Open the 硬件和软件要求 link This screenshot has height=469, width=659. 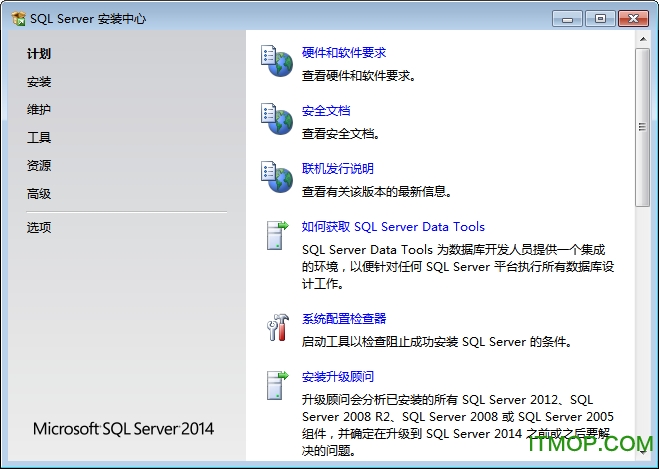pyautogui.click(x=344, y=53)
